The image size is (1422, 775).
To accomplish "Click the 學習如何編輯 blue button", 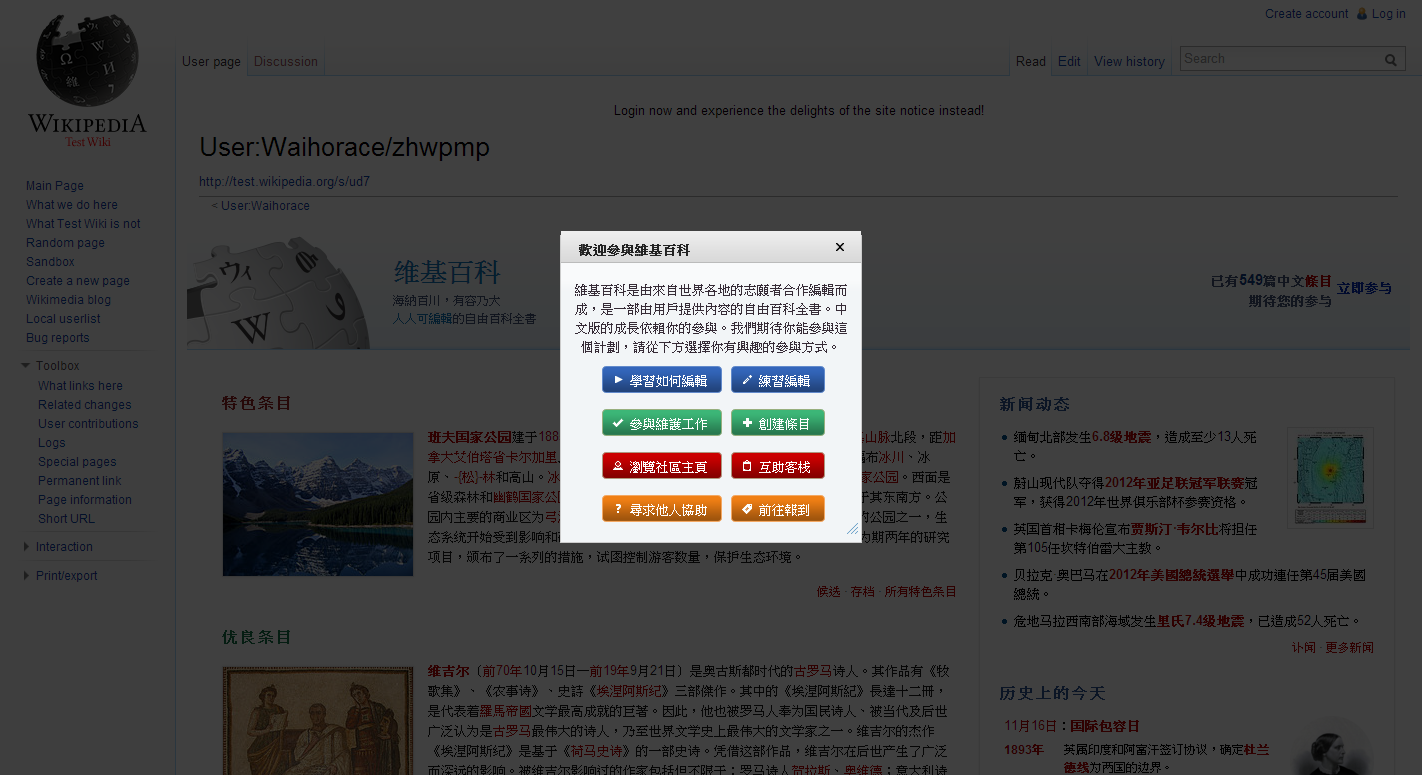I will (x=661, y=380).
